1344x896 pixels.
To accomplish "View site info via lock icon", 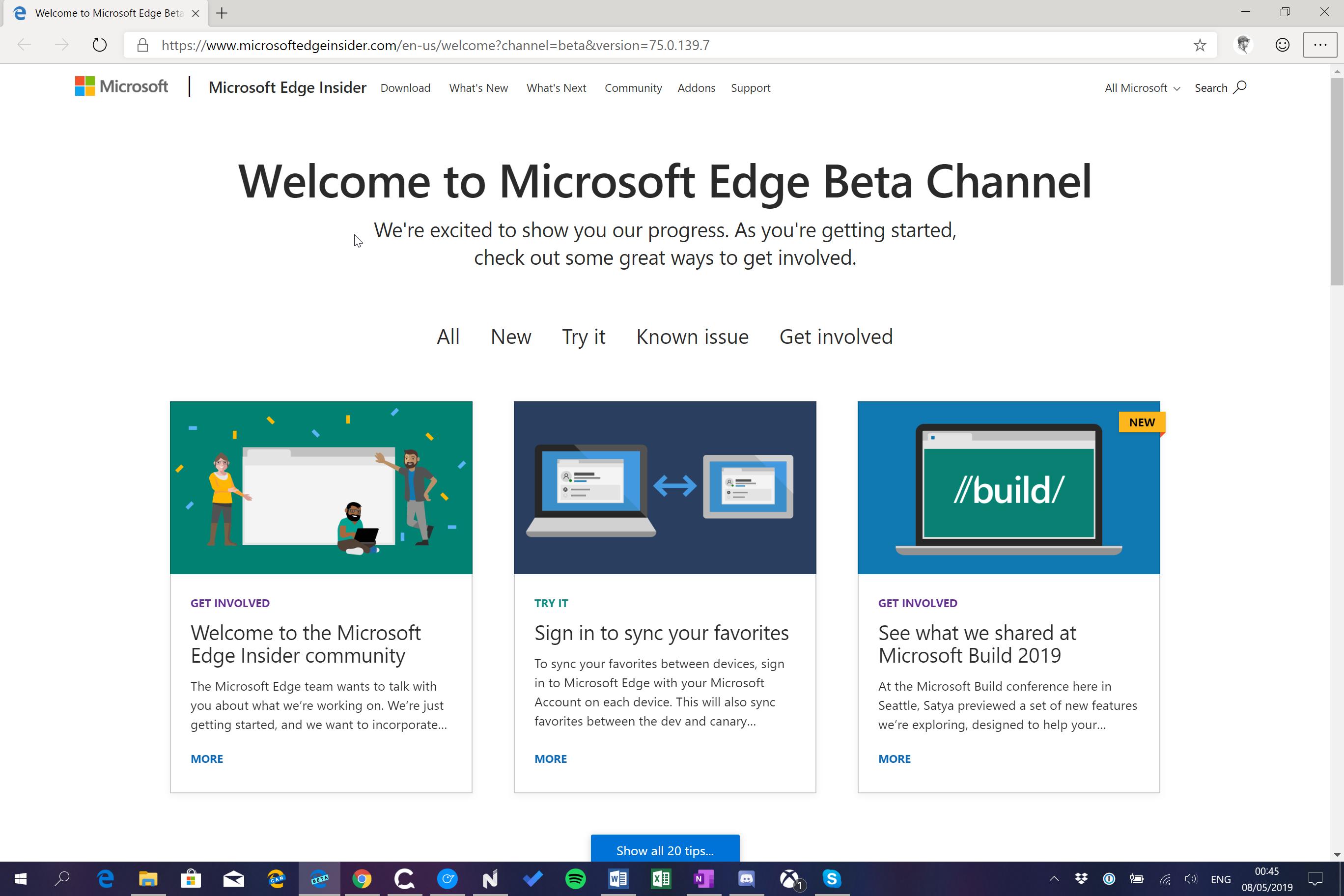I will pos(143,45).
